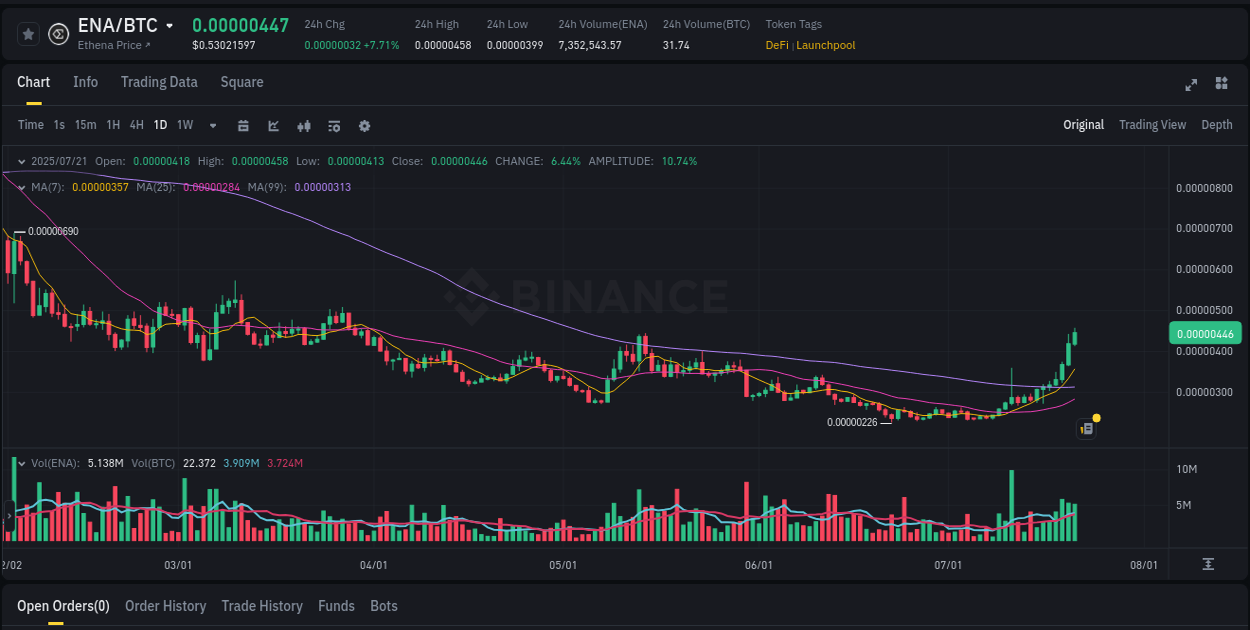Select the 1W timeframe option
The width and height of the screenshot is (1250, 630).
184,126
